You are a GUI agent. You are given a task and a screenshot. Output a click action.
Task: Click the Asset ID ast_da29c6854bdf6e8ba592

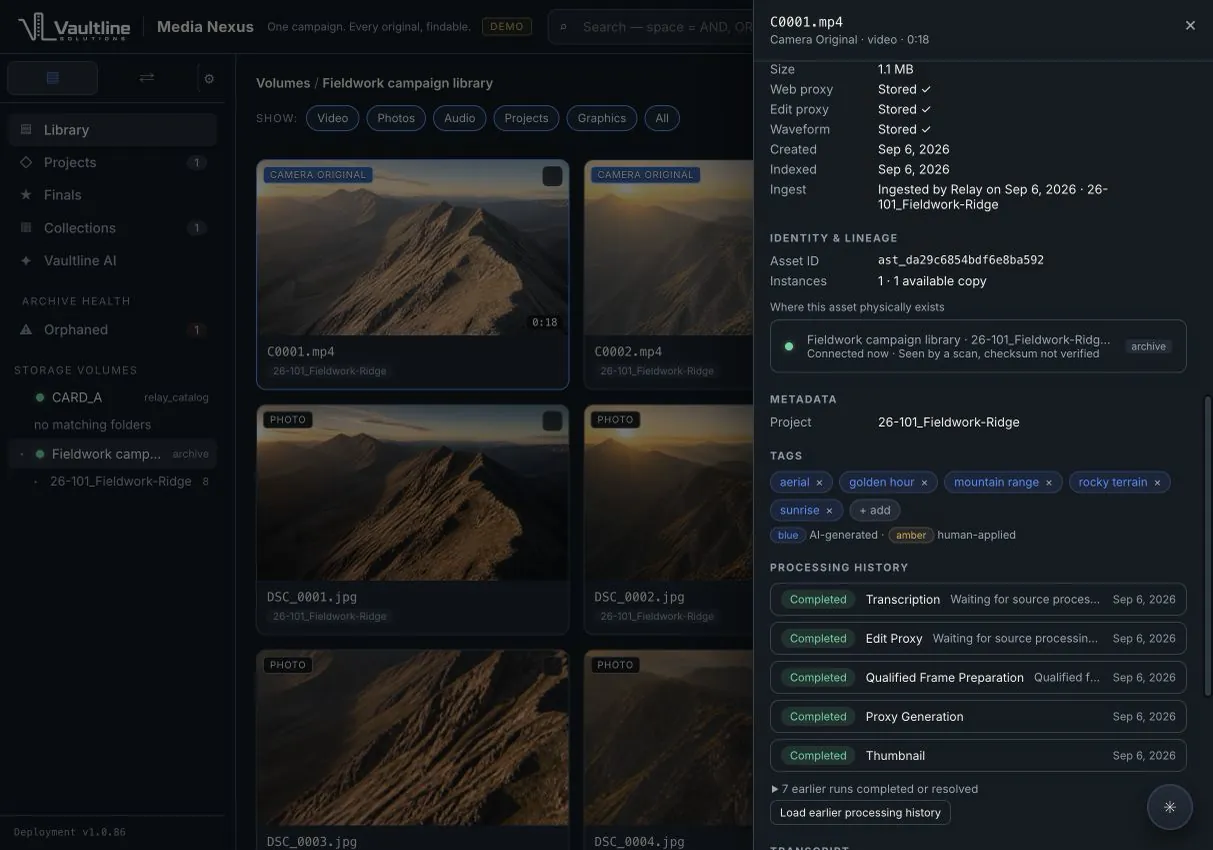961,260
